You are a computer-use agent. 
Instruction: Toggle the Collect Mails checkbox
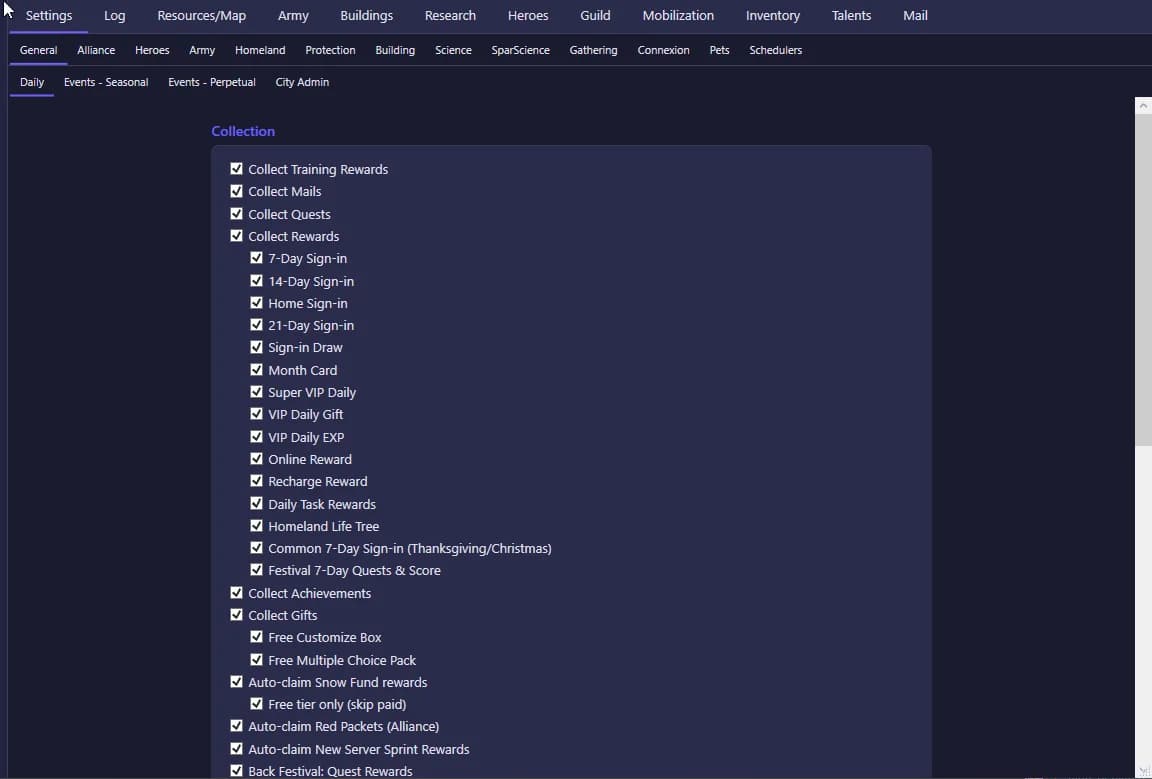click(237, 191)
